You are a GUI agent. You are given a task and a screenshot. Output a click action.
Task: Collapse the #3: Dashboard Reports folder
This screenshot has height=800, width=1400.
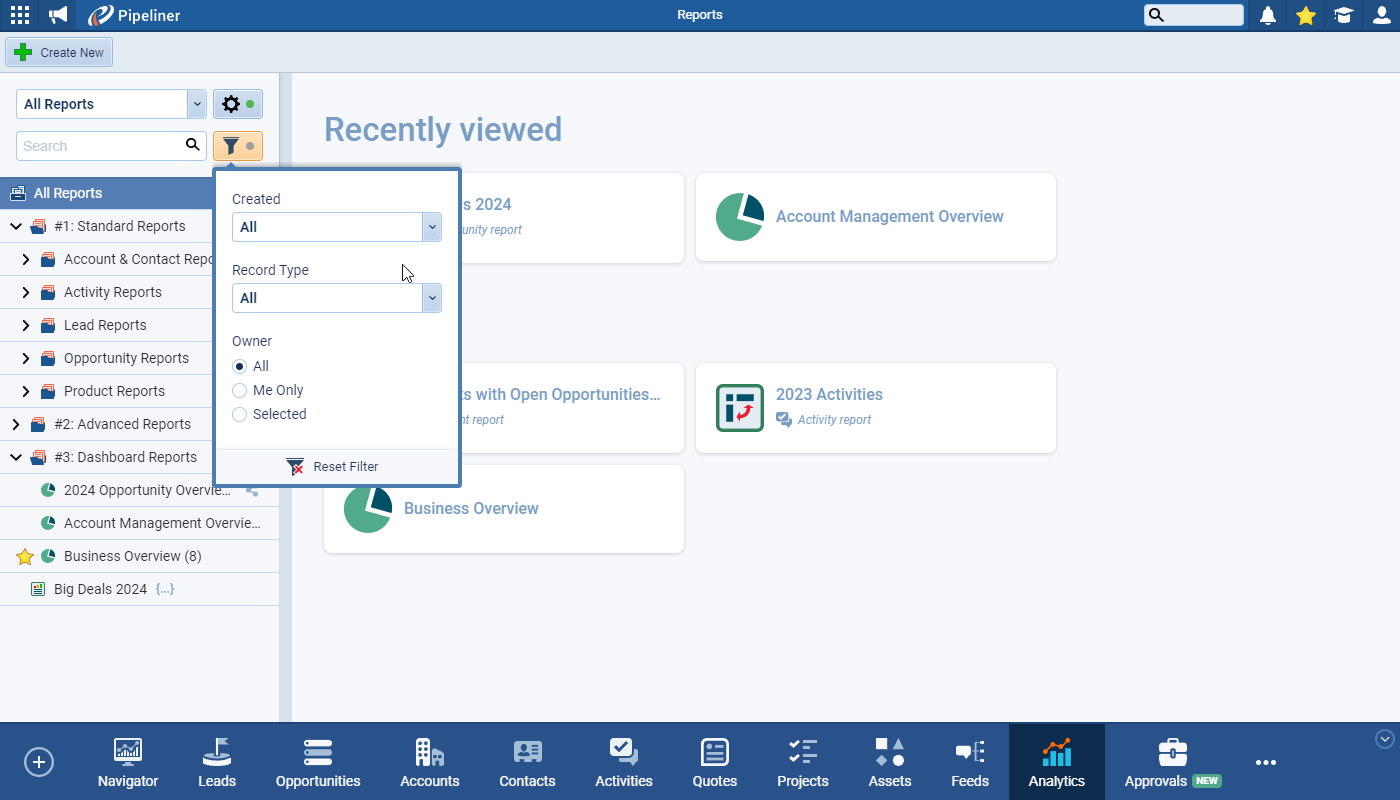tap(15, 457)
